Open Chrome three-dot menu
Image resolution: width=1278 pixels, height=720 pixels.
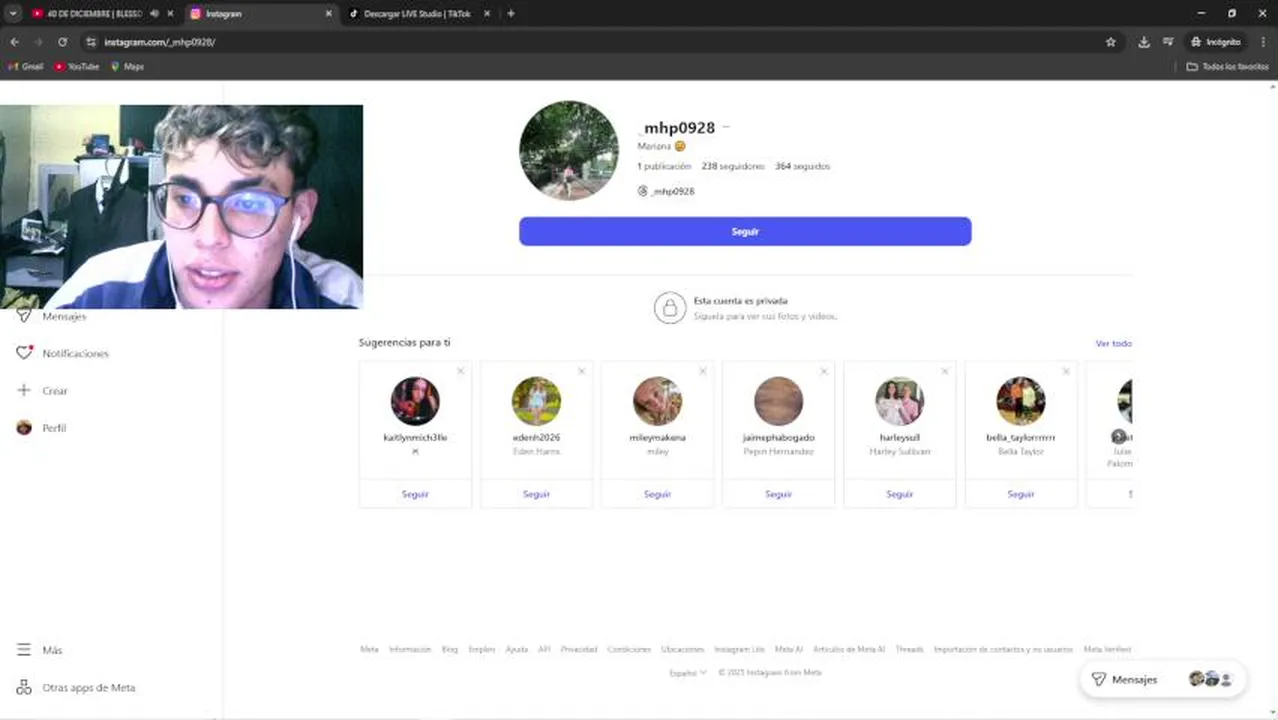coord(1263,42)
